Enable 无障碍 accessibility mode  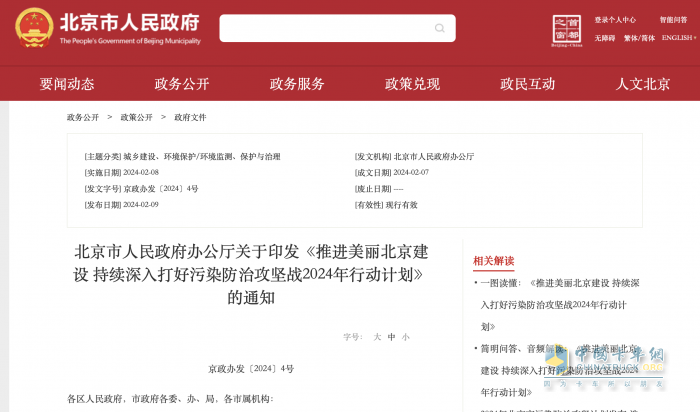coord(605,38)
